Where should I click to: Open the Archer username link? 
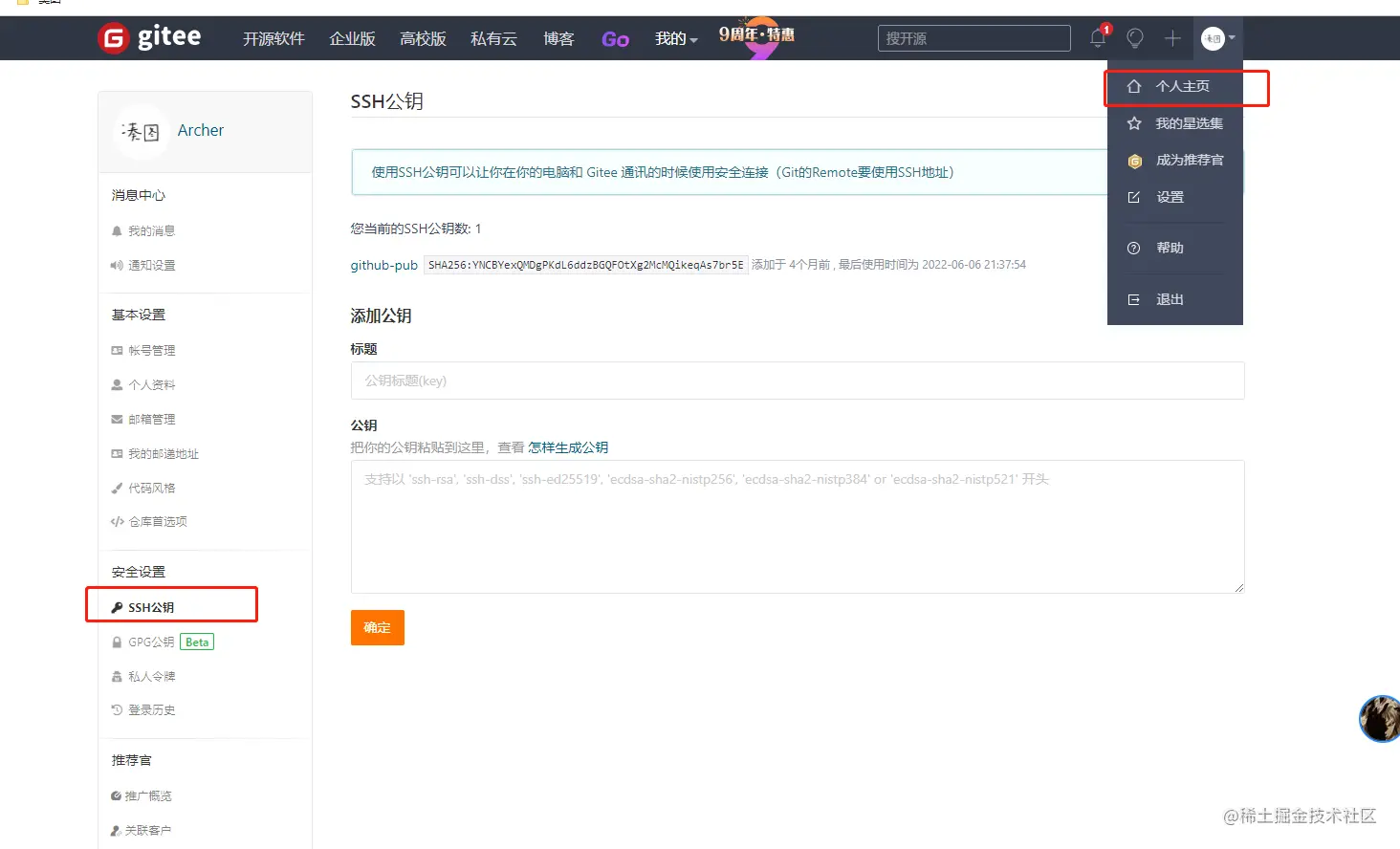[x=201, y=130]
